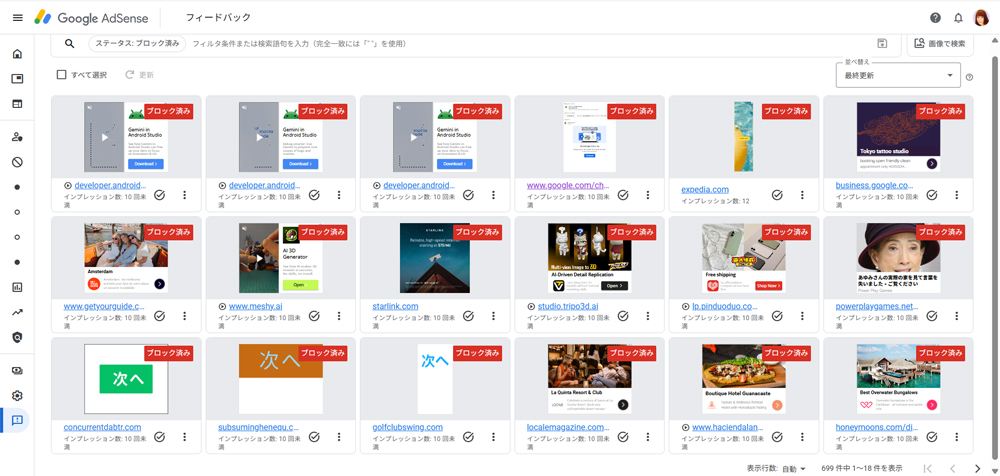
Task: Open more options for starlink.com ad
Action: 493,316
